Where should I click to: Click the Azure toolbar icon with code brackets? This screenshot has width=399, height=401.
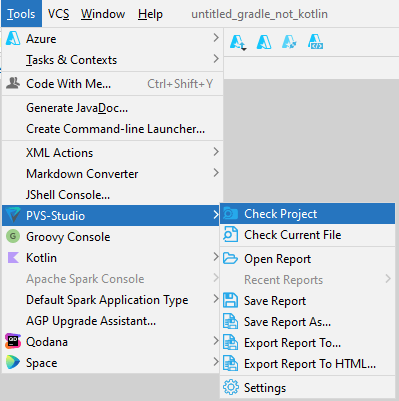(x=315, y=42)
